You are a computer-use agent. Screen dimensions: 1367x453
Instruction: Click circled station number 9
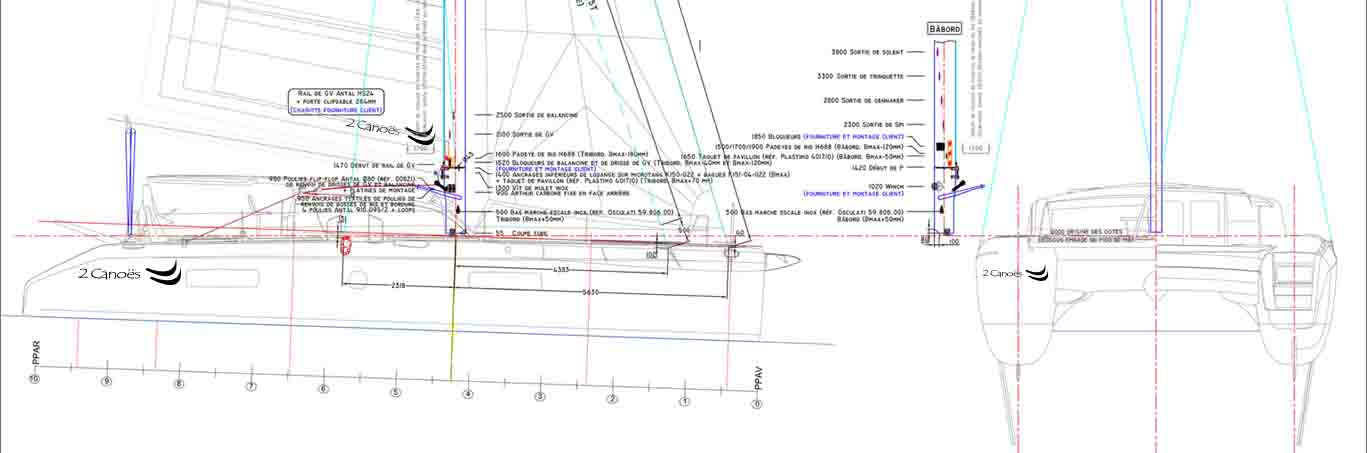pyautogui.click(x=106, y=382)
